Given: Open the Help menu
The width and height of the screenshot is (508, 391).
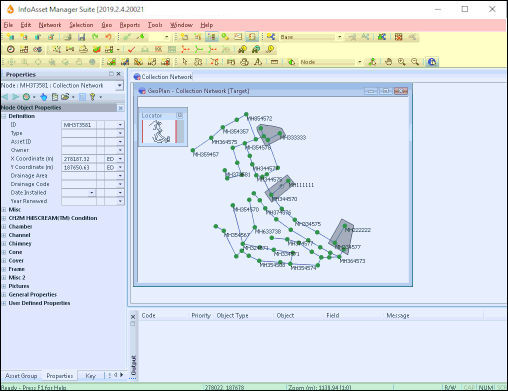Looking at the screenshot, I should [207, 25].
